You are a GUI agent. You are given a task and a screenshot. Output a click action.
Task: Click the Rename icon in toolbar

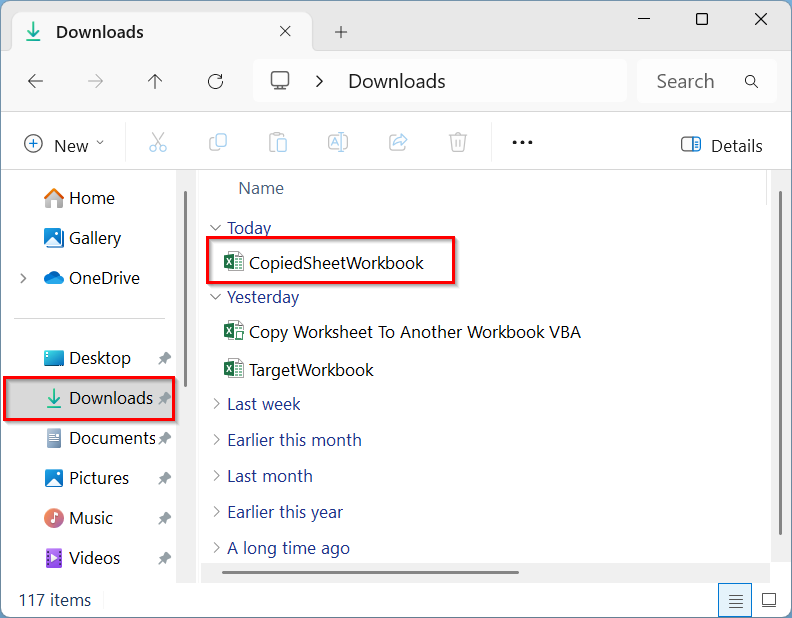pos(338,143)
